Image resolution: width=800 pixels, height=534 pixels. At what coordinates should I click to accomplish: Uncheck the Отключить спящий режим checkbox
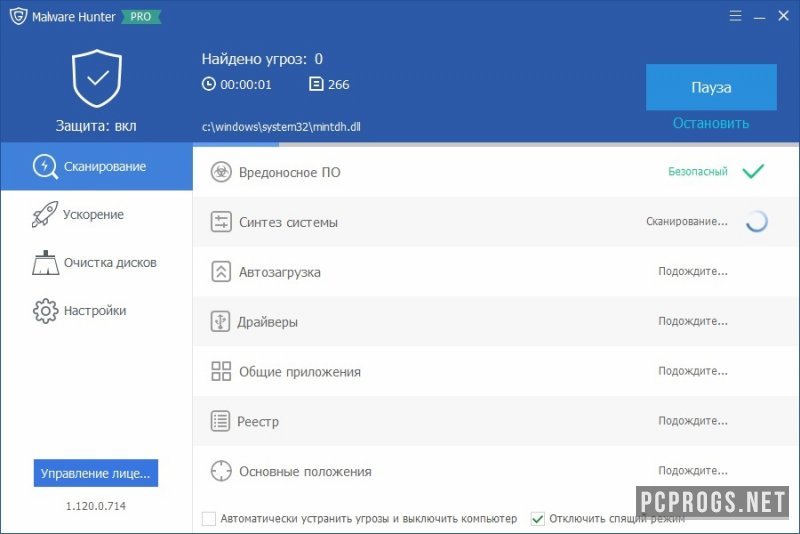click(x=538, y=519)
